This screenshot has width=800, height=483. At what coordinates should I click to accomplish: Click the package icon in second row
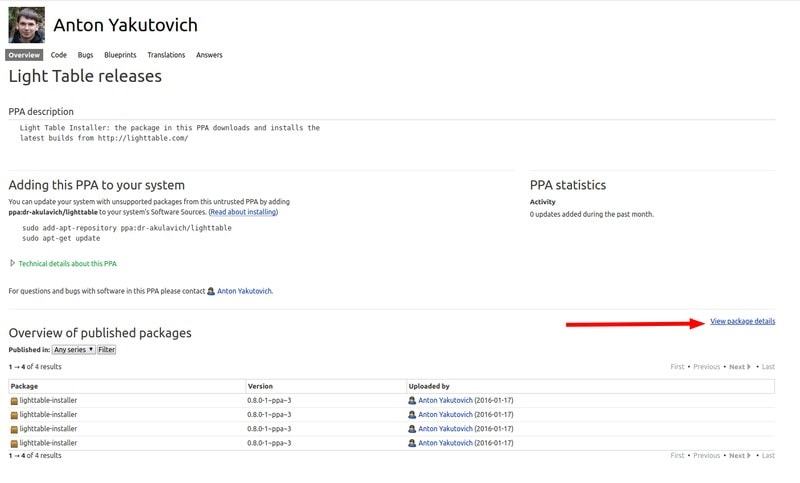click(x=14, y=415)
